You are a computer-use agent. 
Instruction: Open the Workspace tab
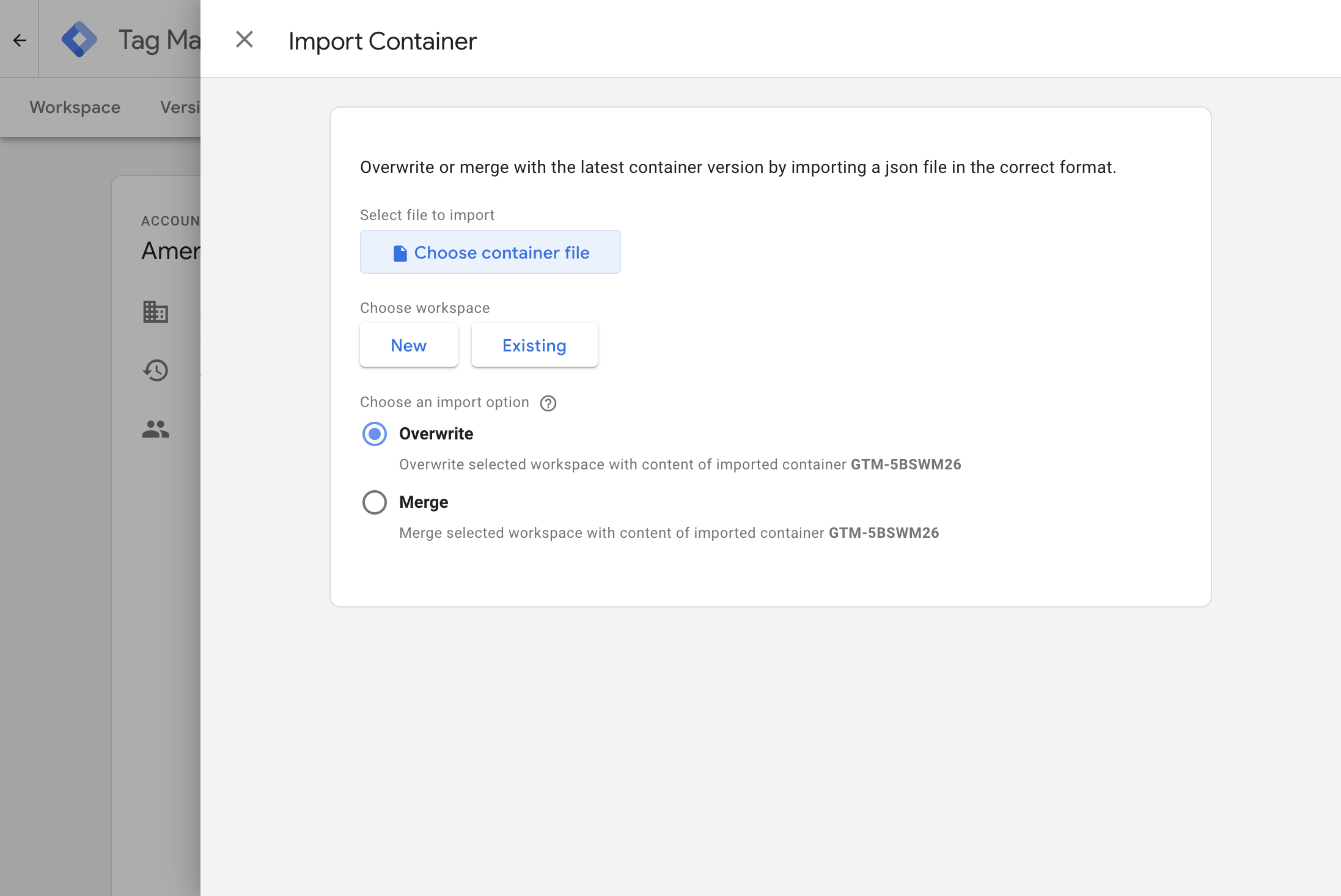pyautogui.click(x=75, y=107)
